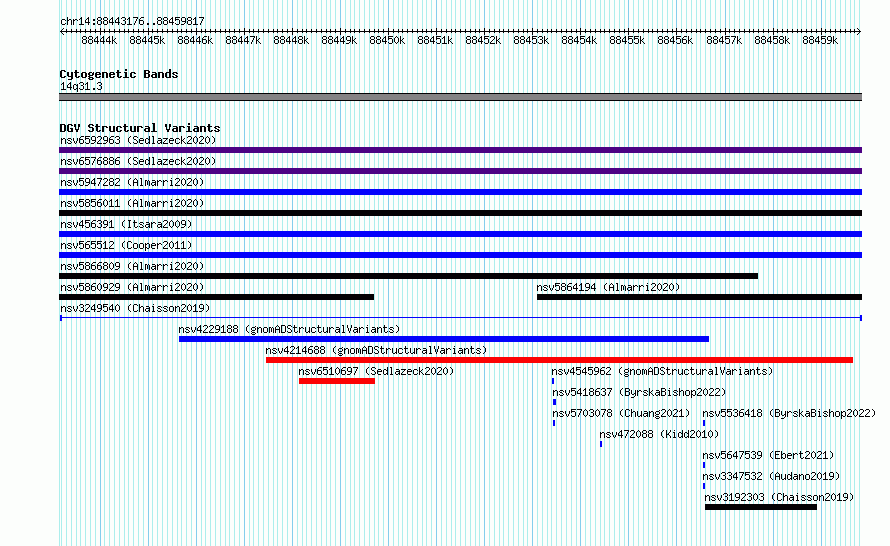Click the 88450k ruler tick label

click(387, 40)
